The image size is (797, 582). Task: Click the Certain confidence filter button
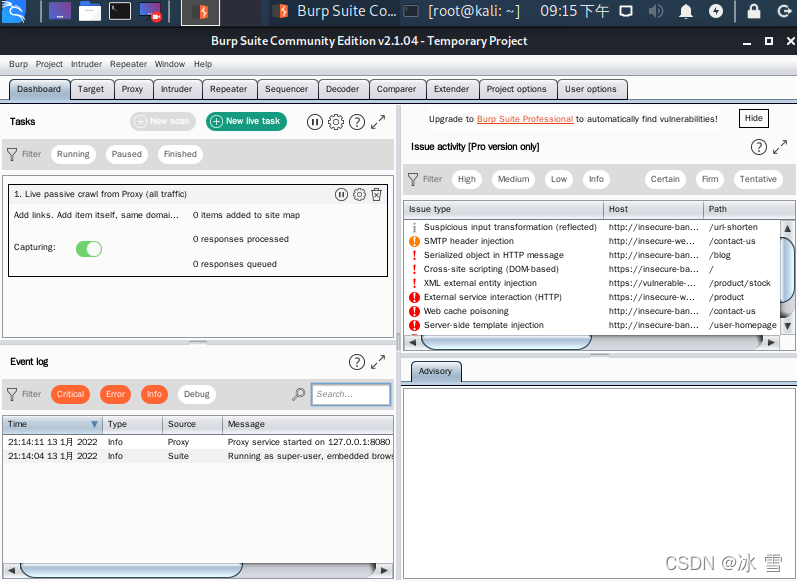pos(665,179)
